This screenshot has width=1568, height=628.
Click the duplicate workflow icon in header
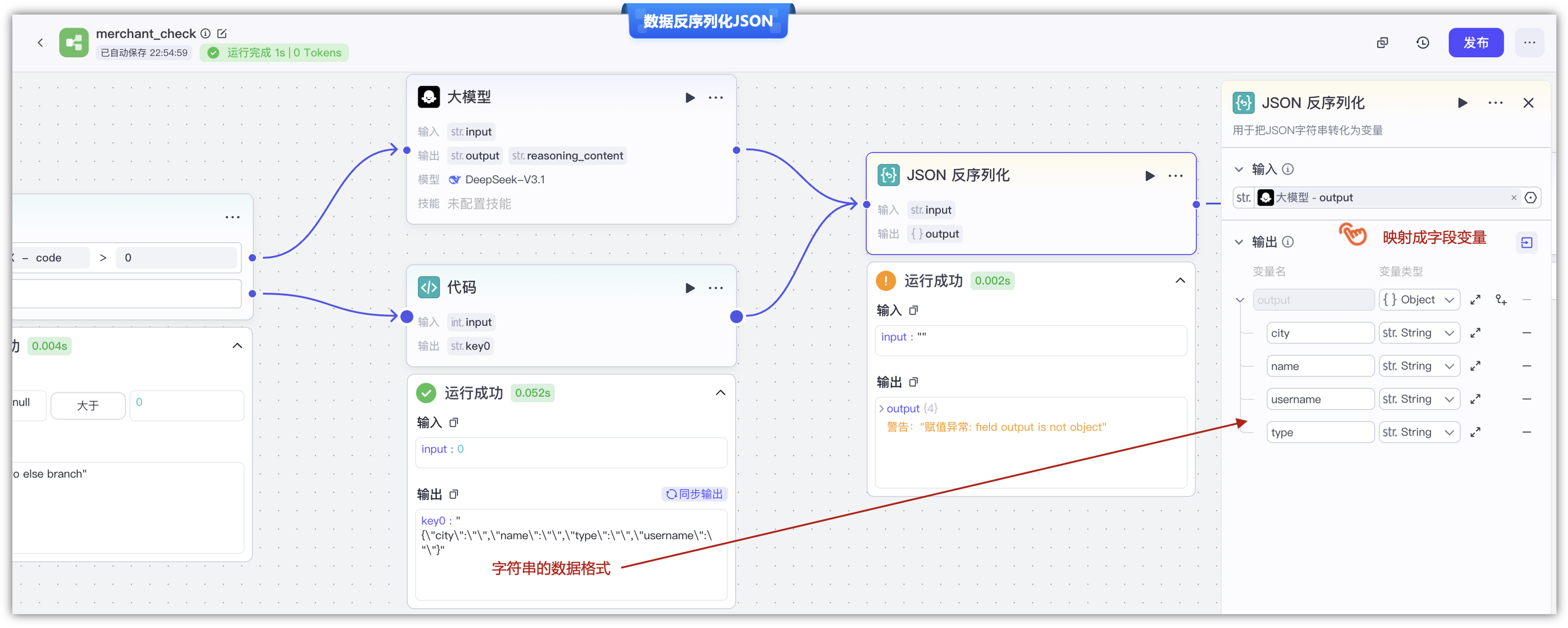tap(1382, 43)
